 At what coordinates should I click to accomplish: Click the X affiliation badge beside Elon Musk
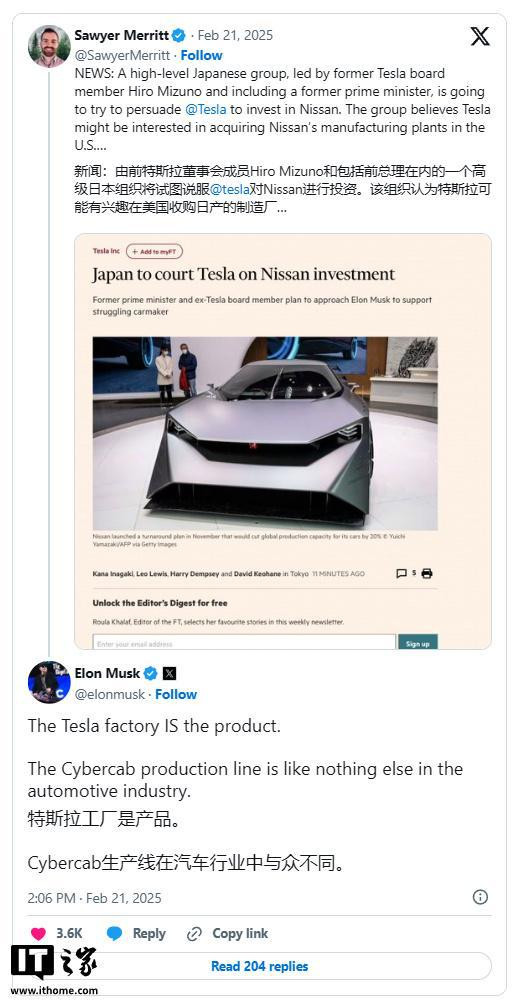coord(169,673)
